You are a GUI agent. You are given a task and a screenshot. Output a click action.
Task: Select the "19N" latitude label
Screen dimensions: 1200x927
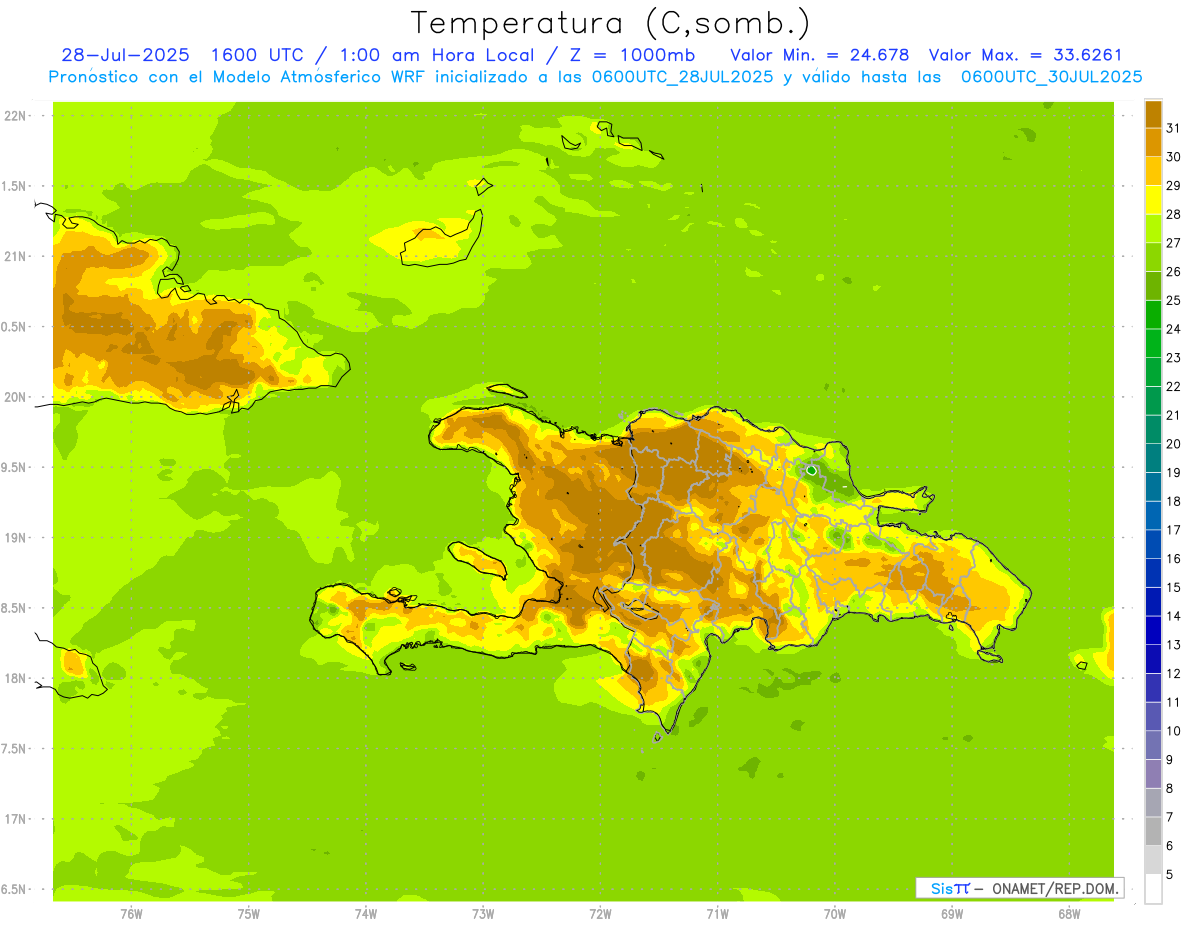click(14, 538)
